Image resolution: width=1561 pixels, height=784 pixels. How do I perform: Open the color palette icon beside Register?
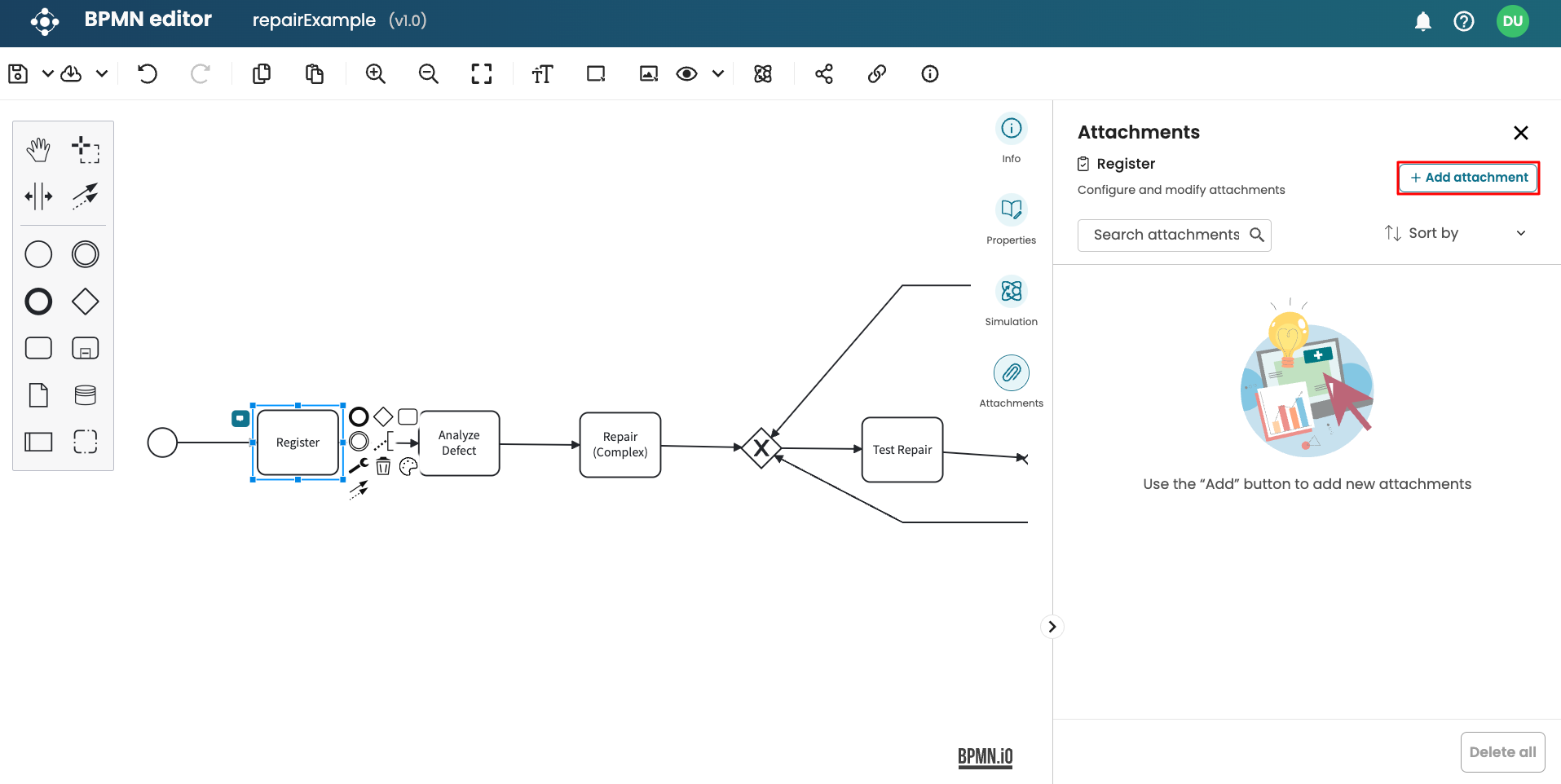408,466
